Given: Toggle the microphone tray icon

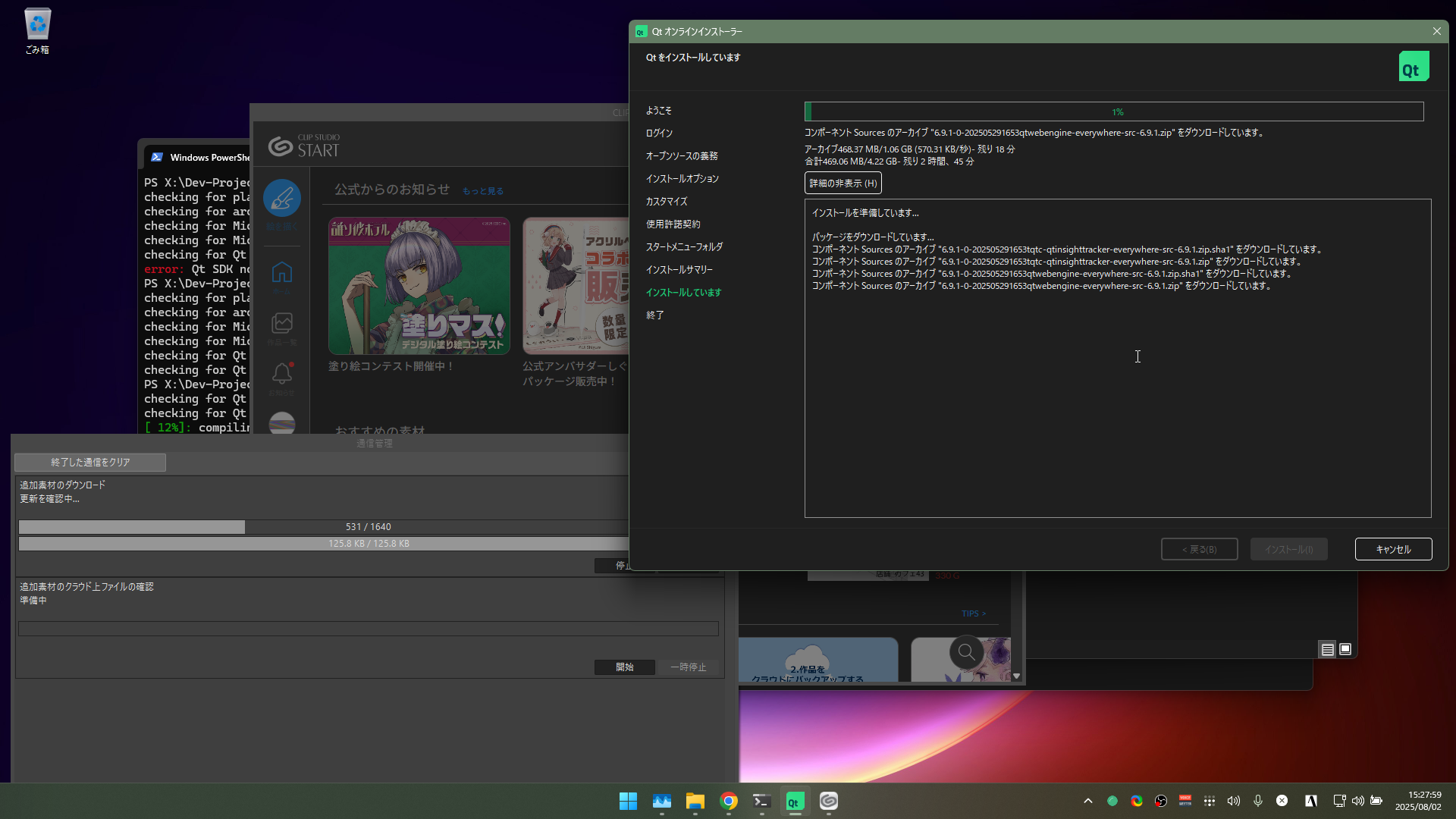Looking at the screenshot, I should [1258, 801].
